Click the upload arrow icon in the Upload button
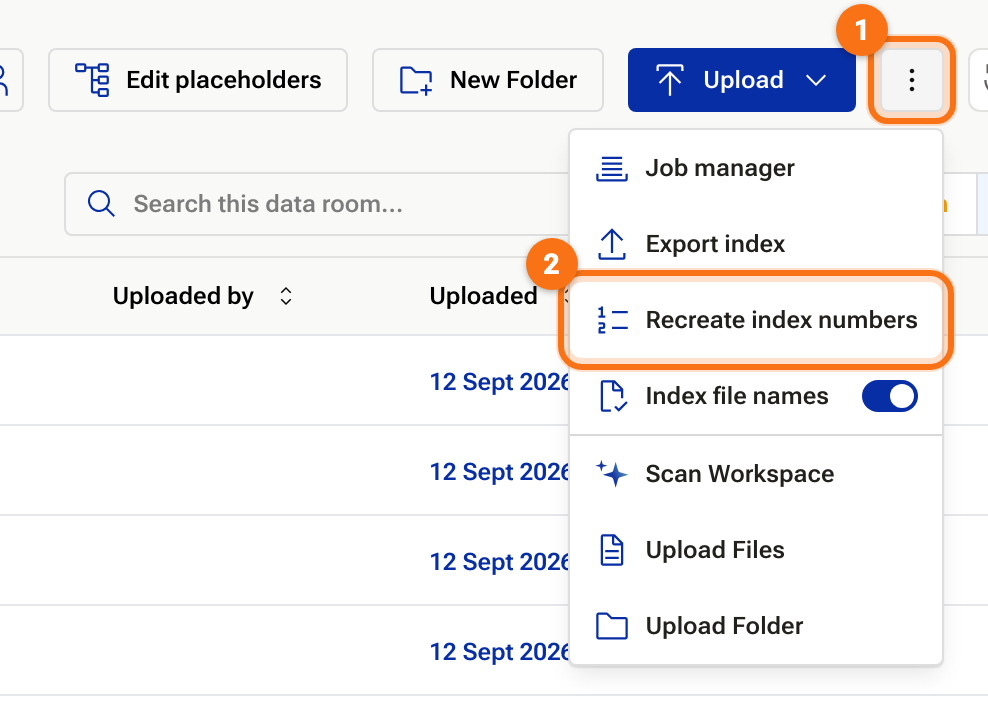This screenshot has height=712, width=988. click(670, 80)
